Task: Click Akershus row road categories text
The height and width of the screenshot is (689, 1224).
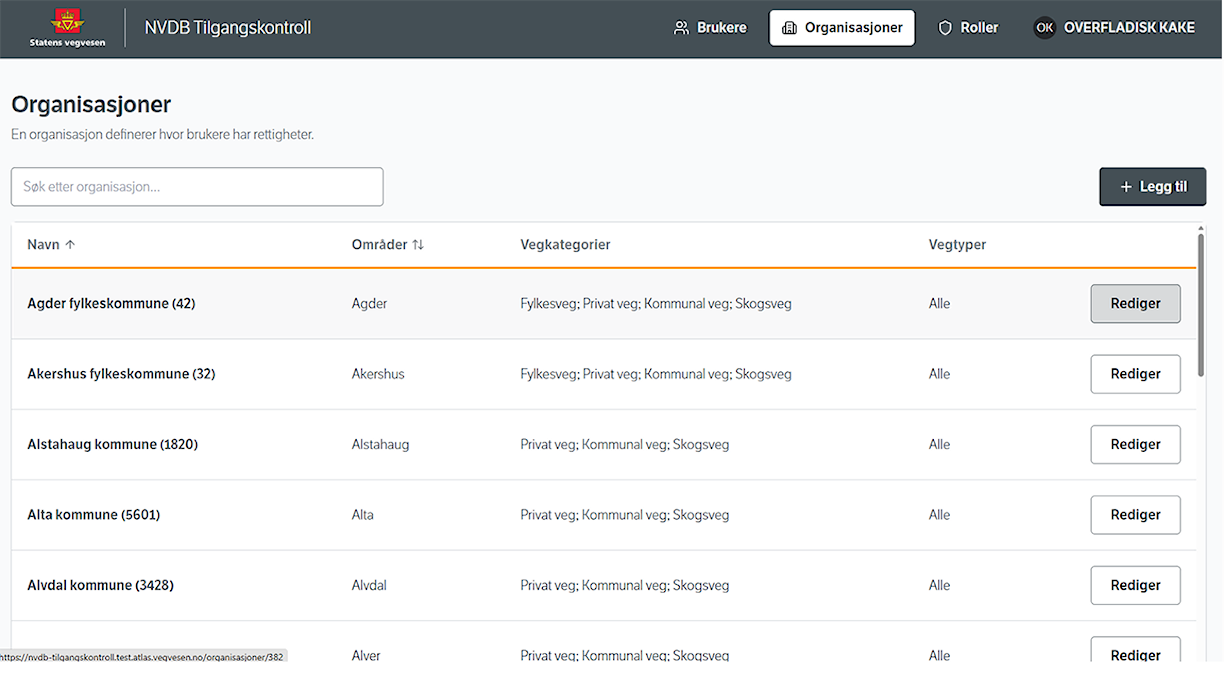Action: pyautogui.click(x=656, y=374)
